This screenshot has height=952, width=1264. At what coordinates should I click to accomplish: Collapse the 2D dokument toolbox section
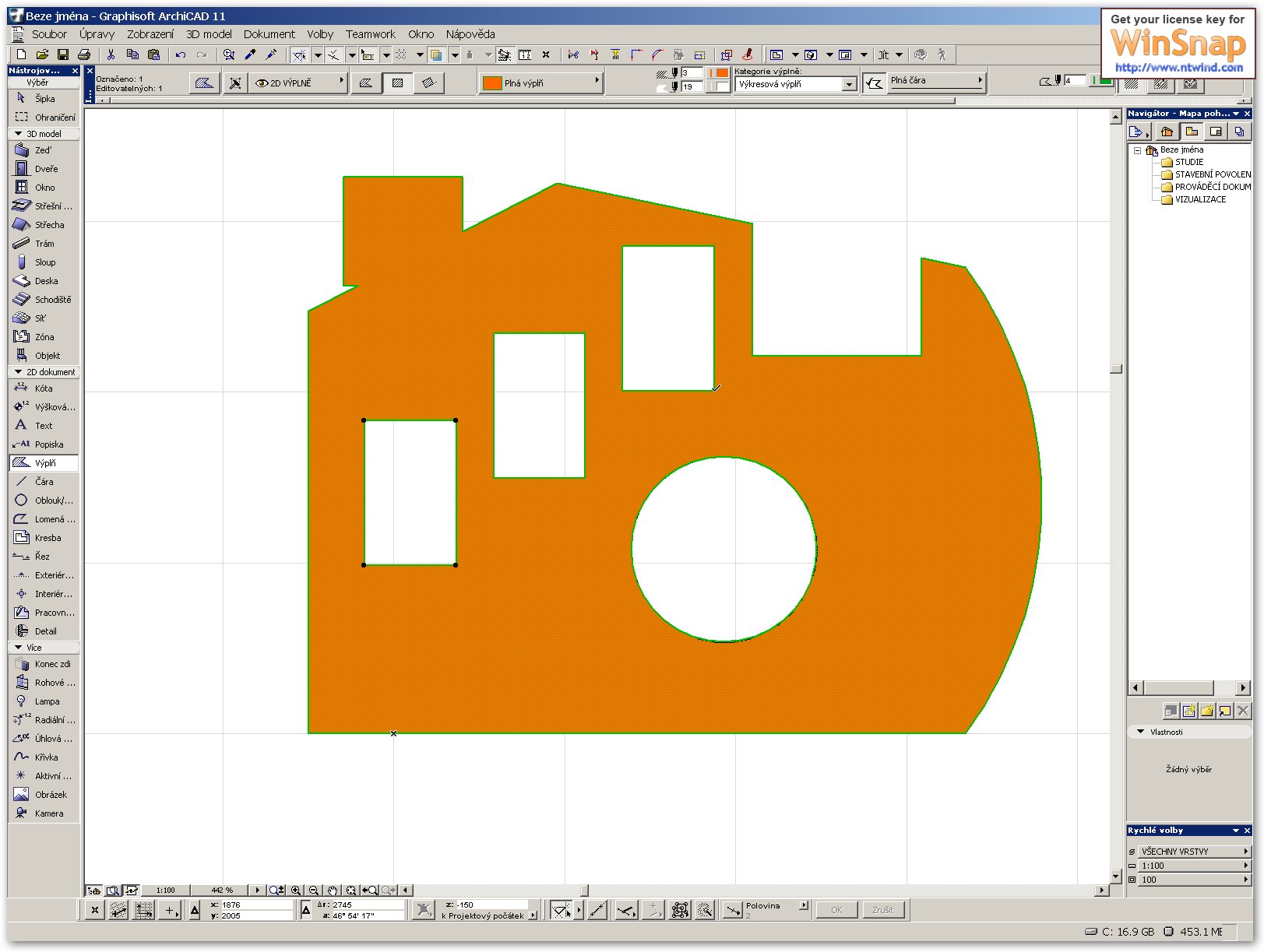pos(18,372)
